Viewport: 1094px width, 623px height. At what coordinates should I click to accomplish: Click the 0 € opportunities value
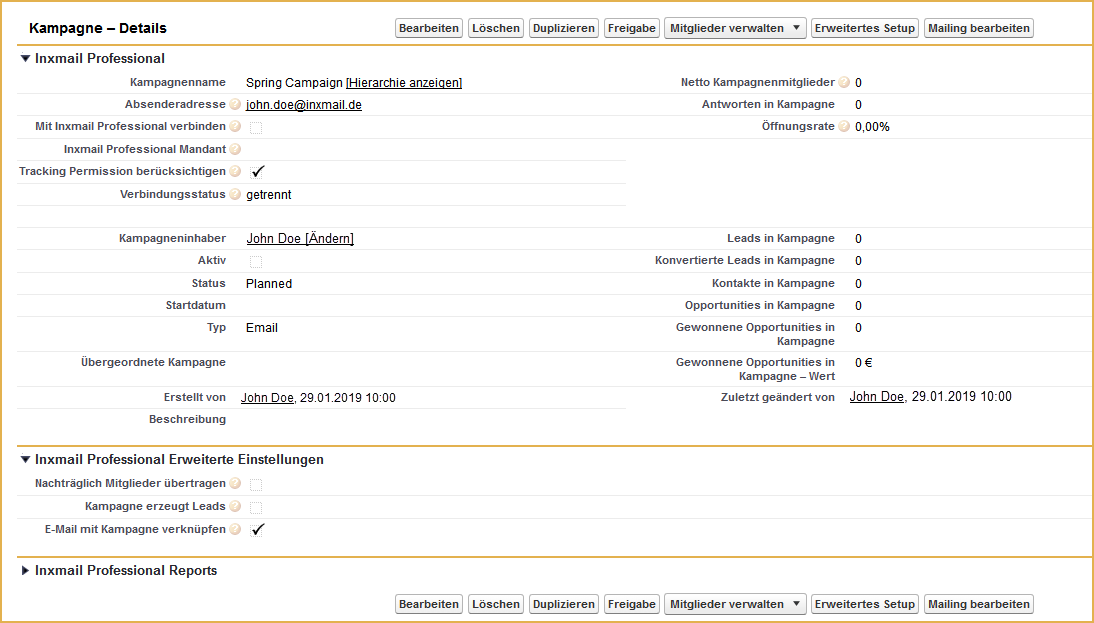864,363
